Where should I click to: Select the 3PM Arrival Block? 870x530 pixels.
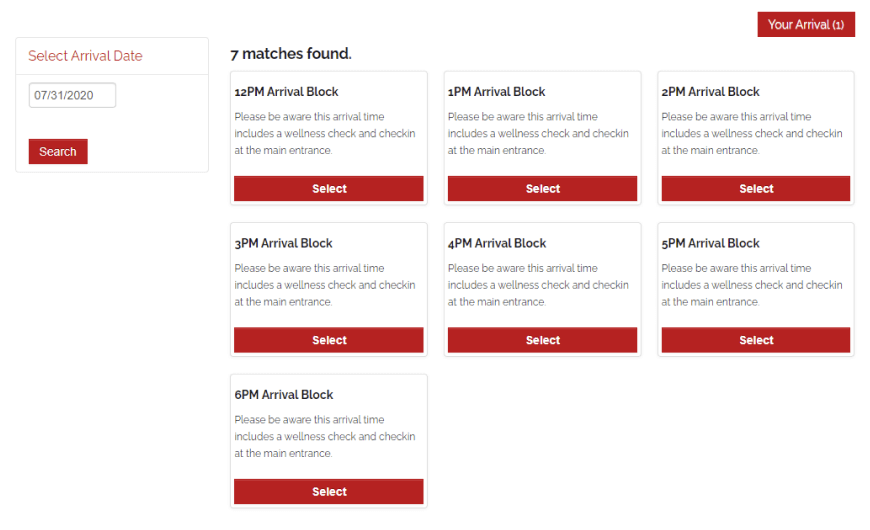click(329, 340)
